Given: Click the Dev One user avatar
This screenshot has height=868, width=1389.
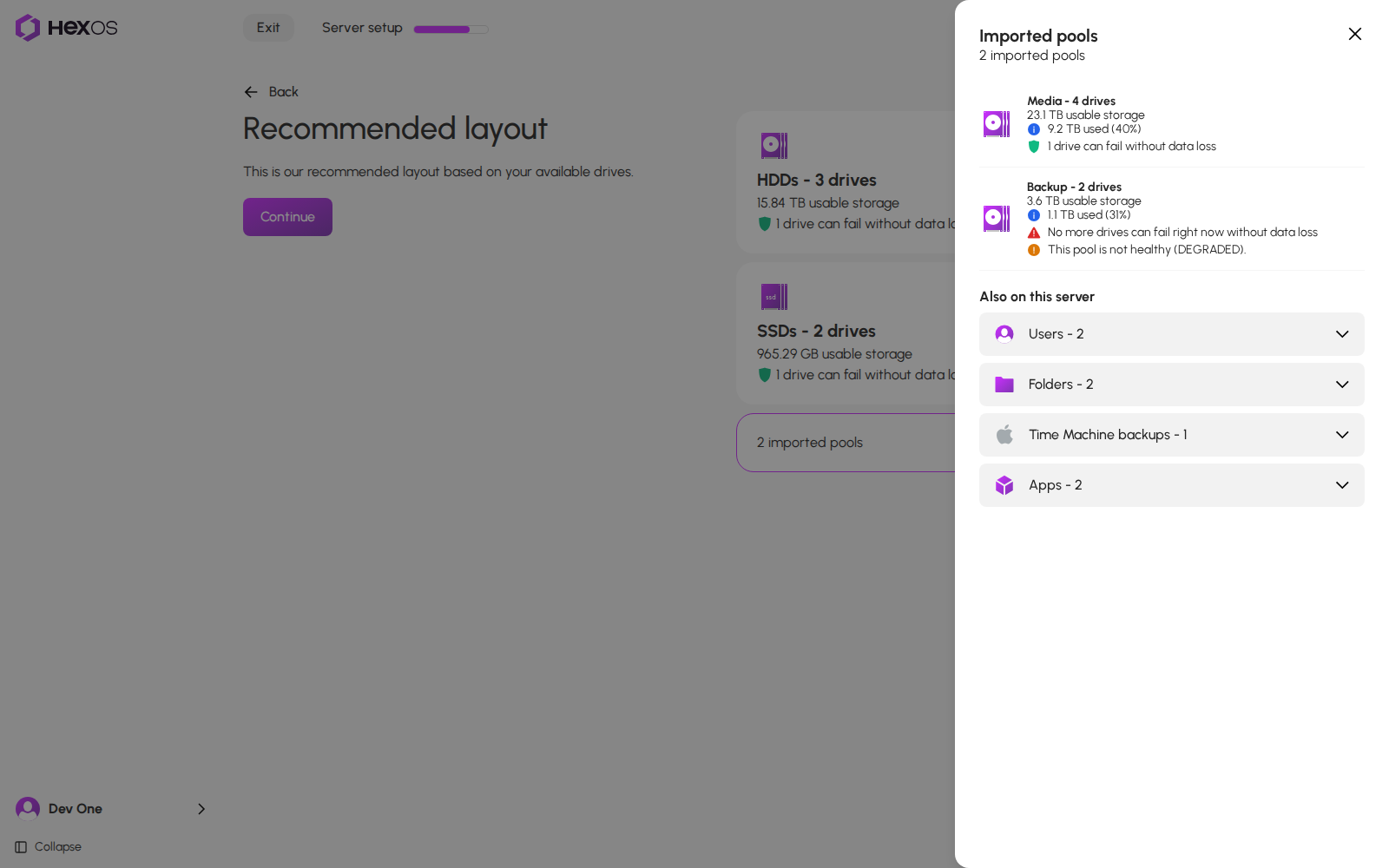Looking at the screenshot, I should point(28,809).
